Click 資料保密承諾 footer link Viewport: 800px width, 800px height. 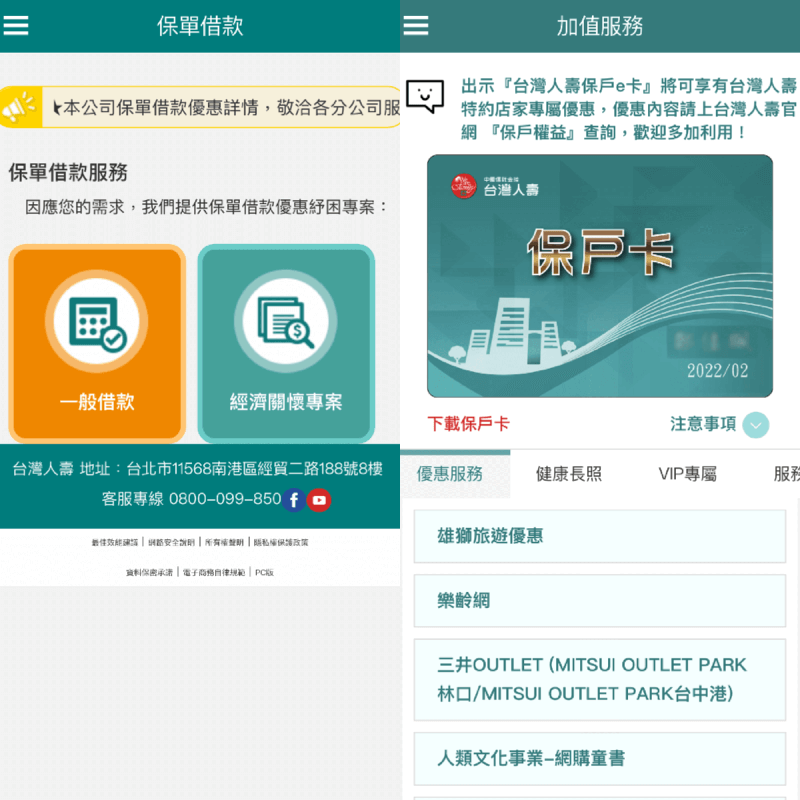pyautogui.click(x=149, y=572)
